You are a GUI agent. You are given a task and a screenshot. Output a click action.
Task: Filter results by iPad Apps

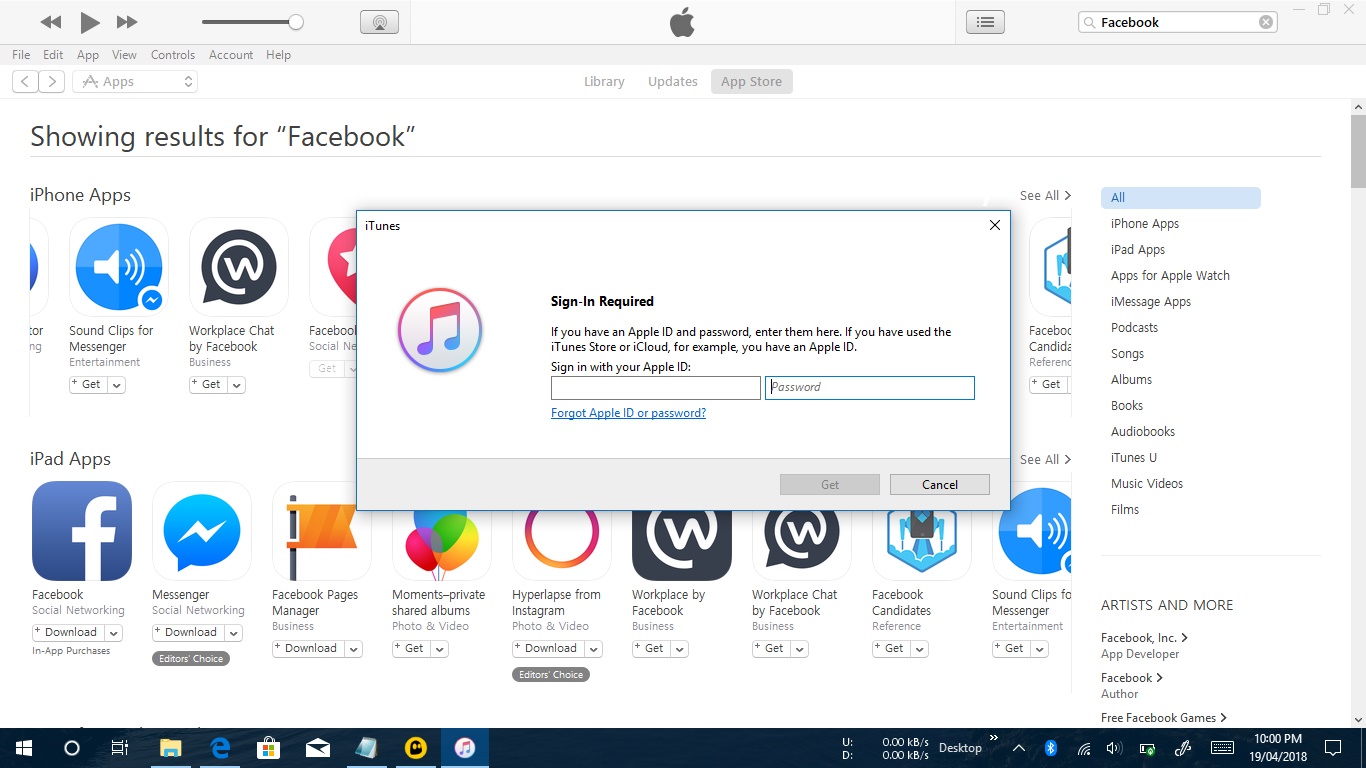pos(1138,250)
